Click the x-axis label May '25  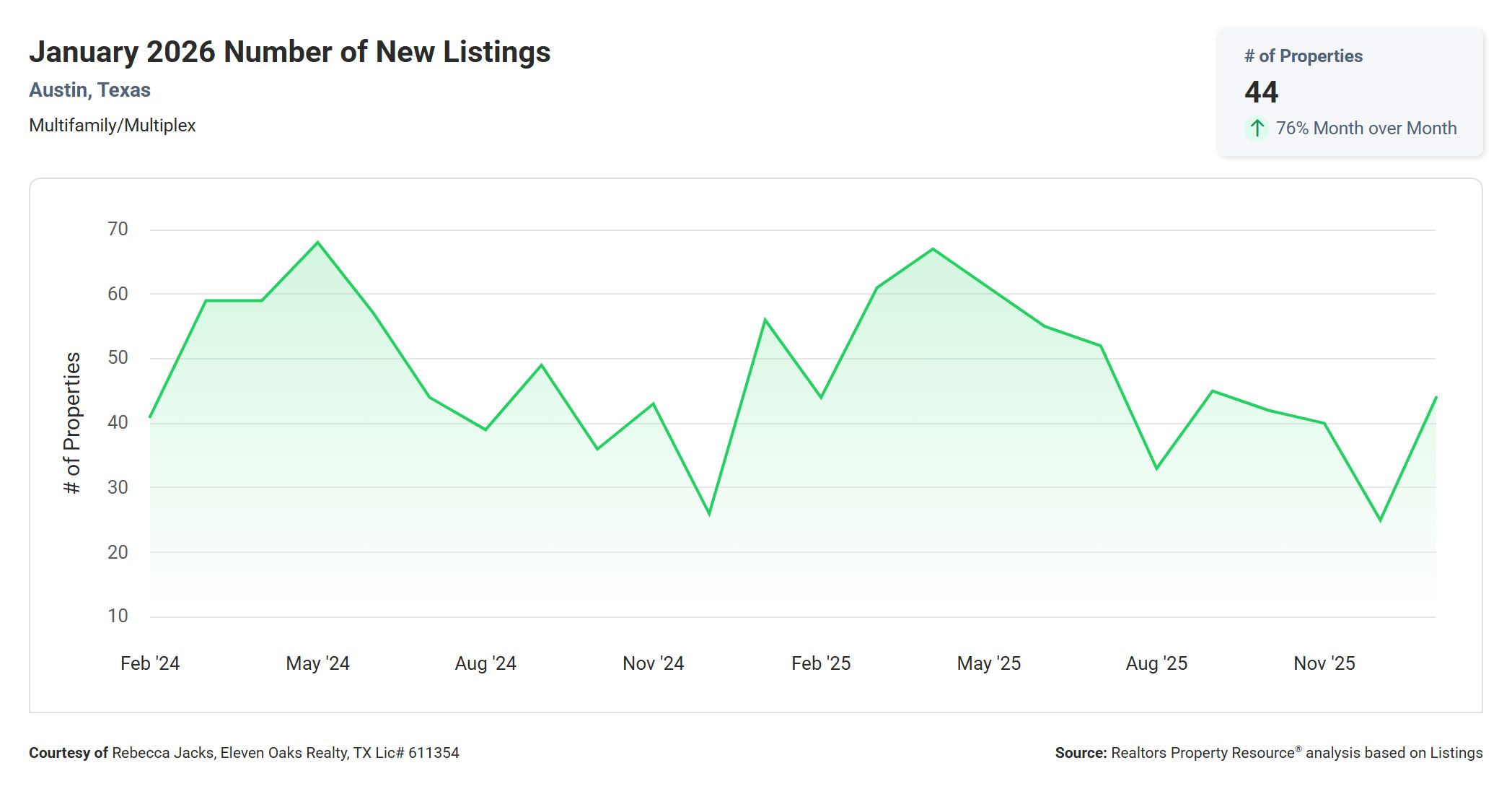point(989,663)
